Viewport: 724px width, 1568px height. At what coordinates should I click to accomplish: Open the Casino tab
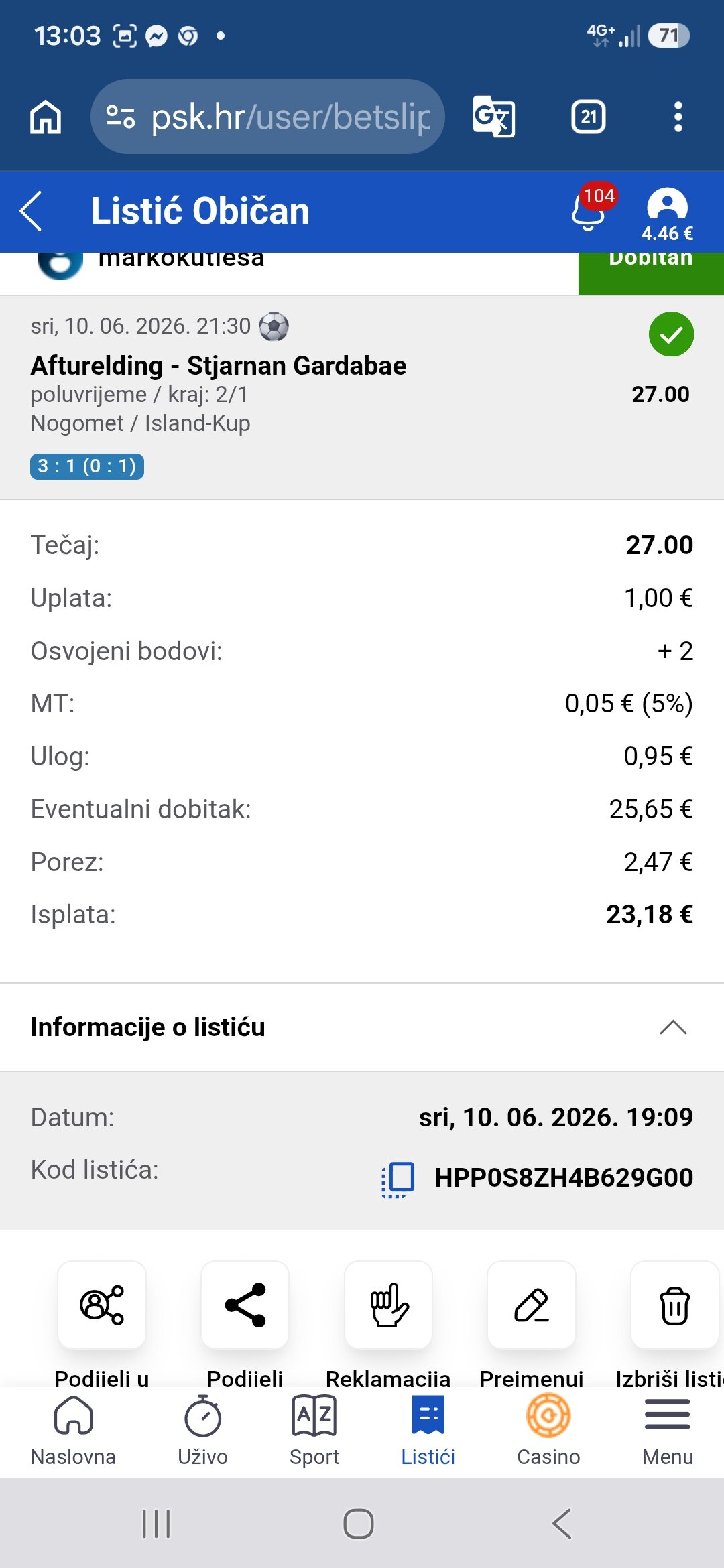[548, 1431]
